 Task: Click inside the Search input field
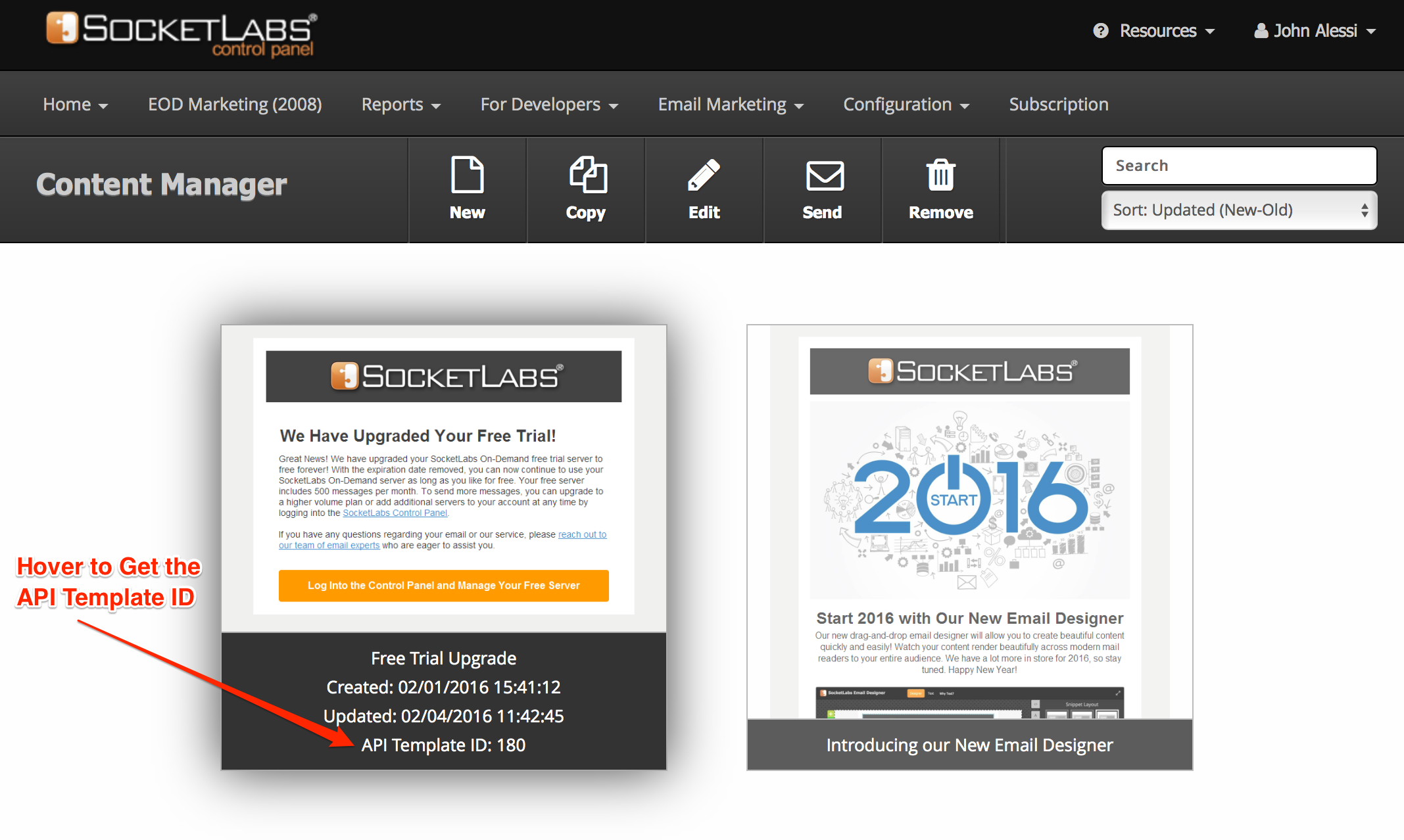click(x=1239, y=166)
